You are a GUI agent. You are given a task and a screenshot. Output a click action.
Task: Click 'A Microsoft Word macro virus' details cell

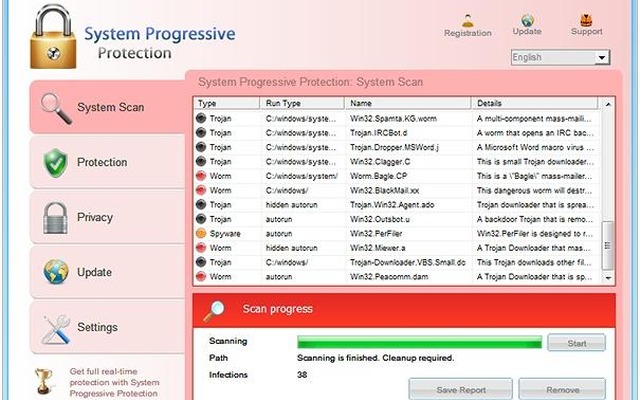click(536, 147)
